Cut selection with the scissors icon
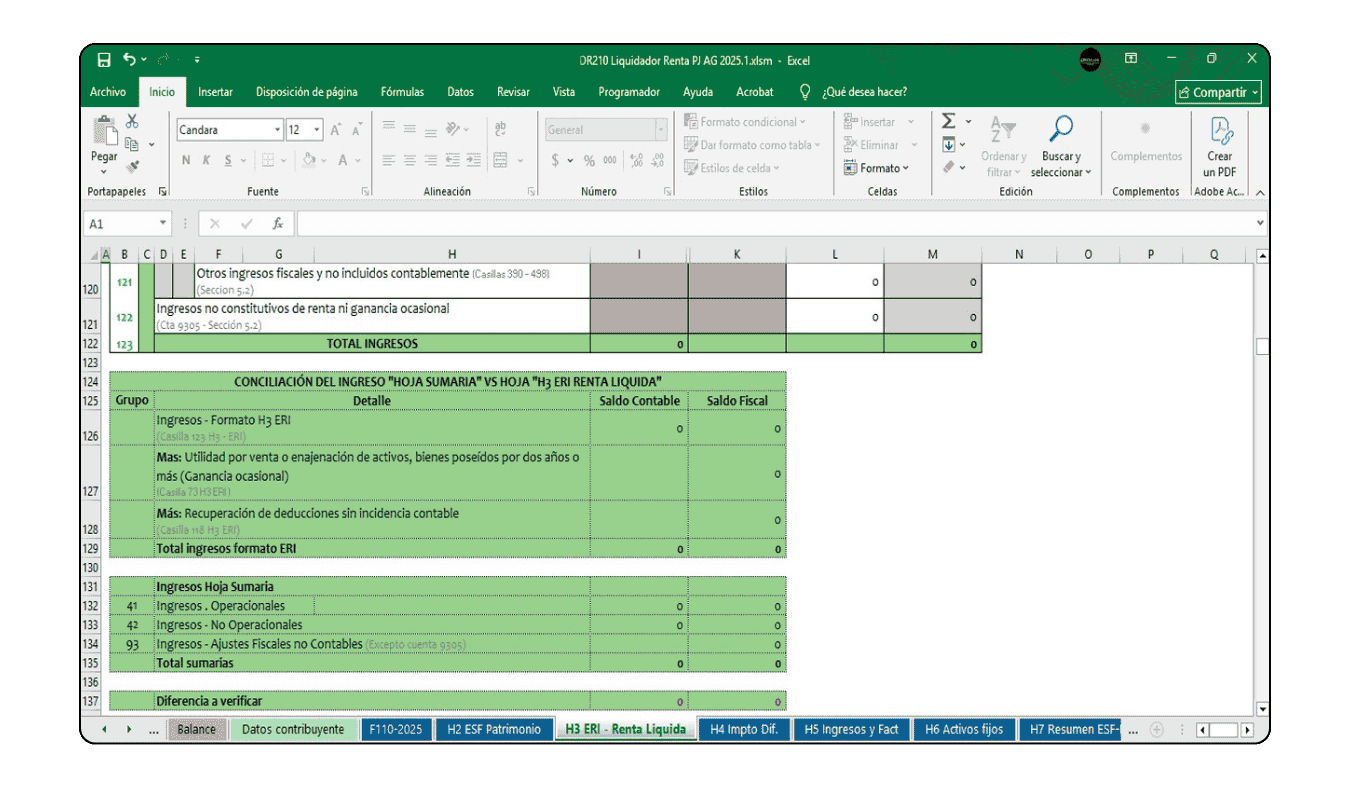Viewport: 1350px width, 788px height. (132, 122)
